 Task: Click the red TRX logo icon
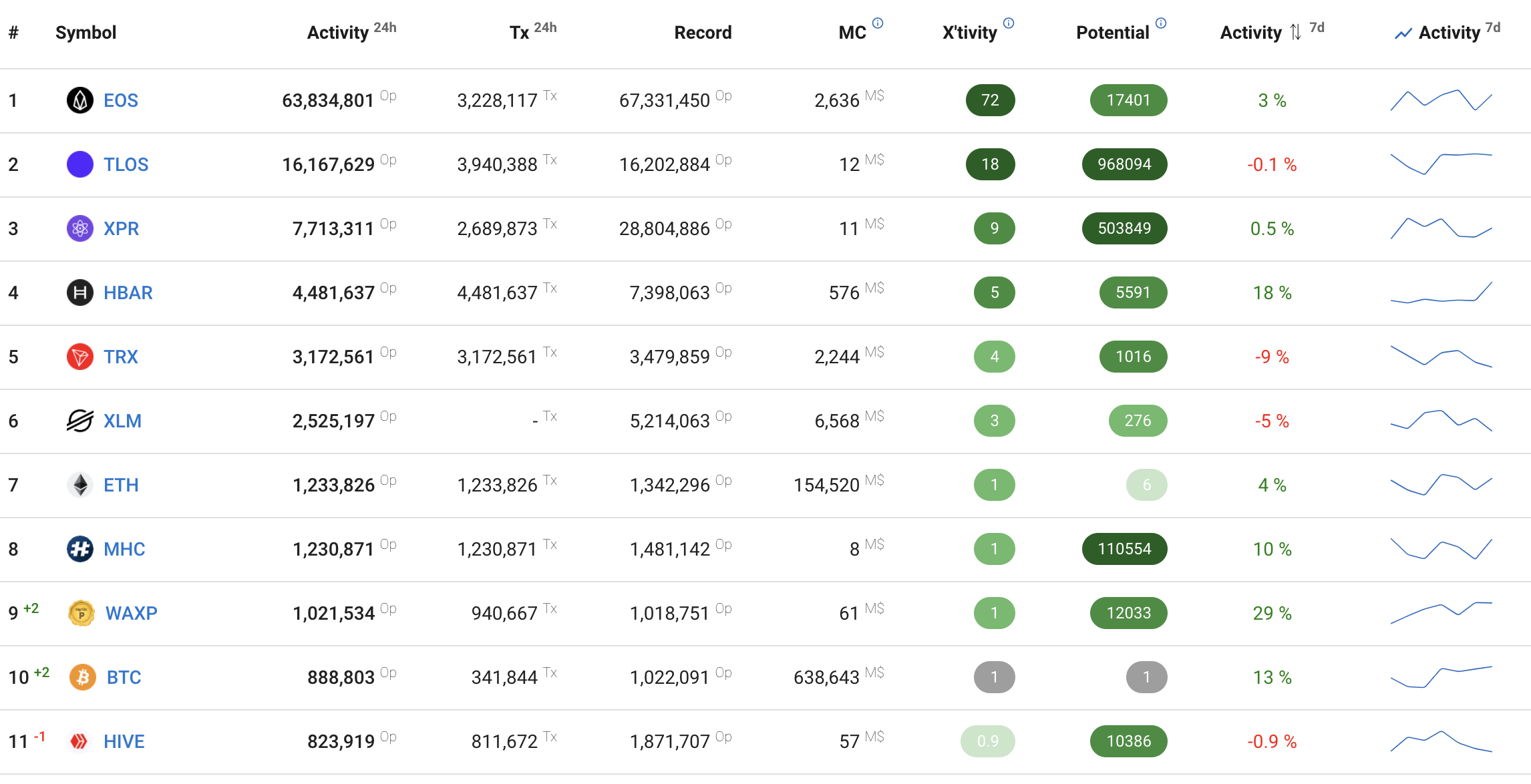[79, 357]
